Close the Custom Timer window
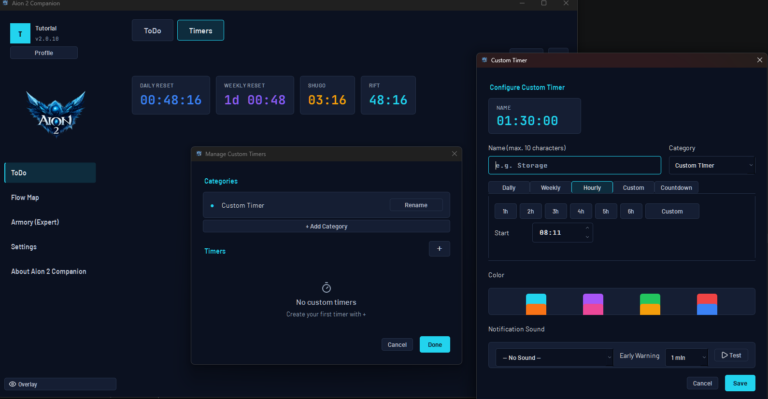Image resolution: width=768 pixels, height=399 pixels. pos(760,60)
